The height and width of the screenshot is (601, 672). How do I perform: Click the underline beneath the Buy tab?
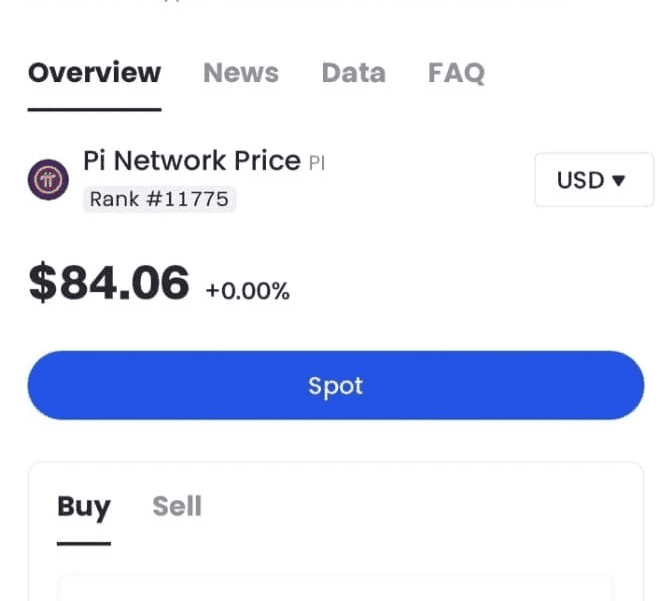(x=84, y=544)
